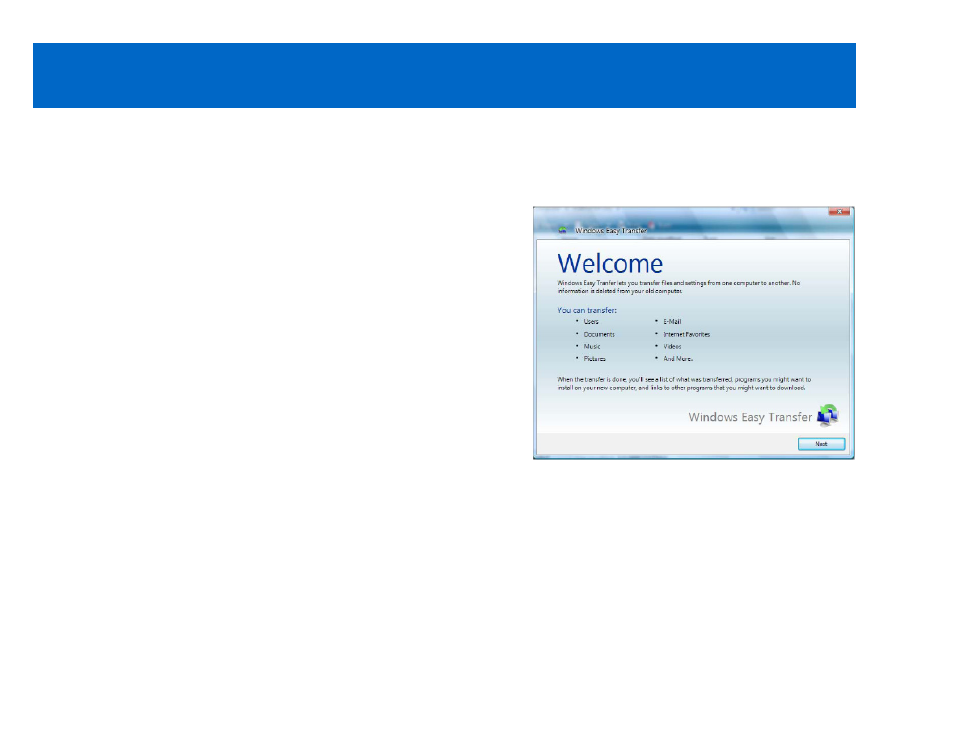The width and height of the screenshot is (954, 737).
Task: Select the 'Internet Favorites' list item
Action: click(686, 334)
